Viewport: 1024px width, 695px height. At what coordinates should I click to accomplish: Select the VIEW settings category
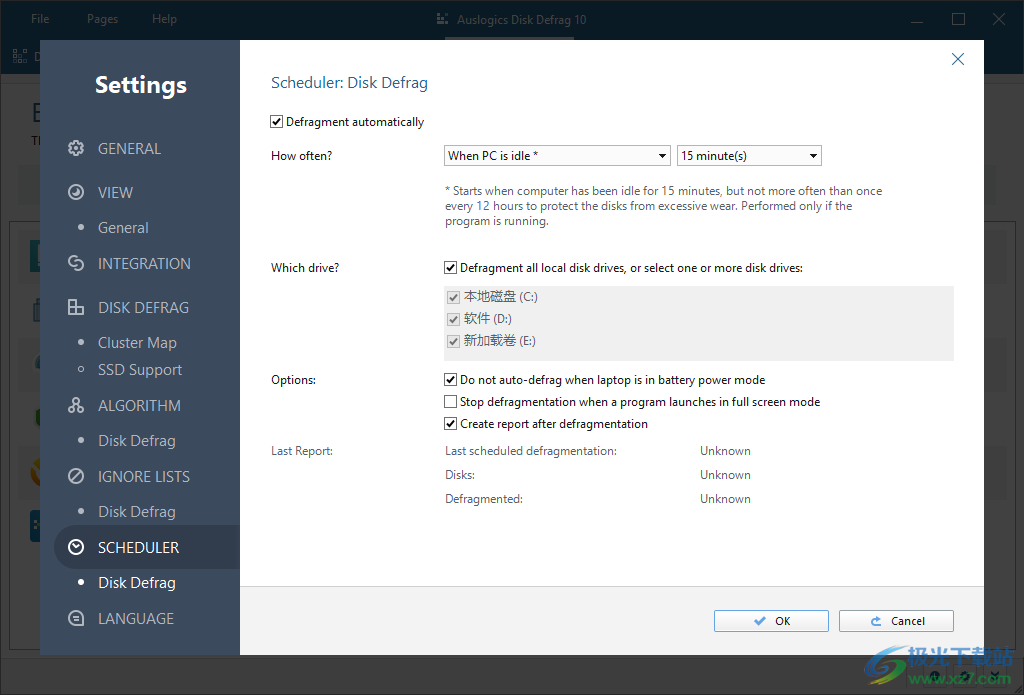pyautogui.click(x=116, y=193)
